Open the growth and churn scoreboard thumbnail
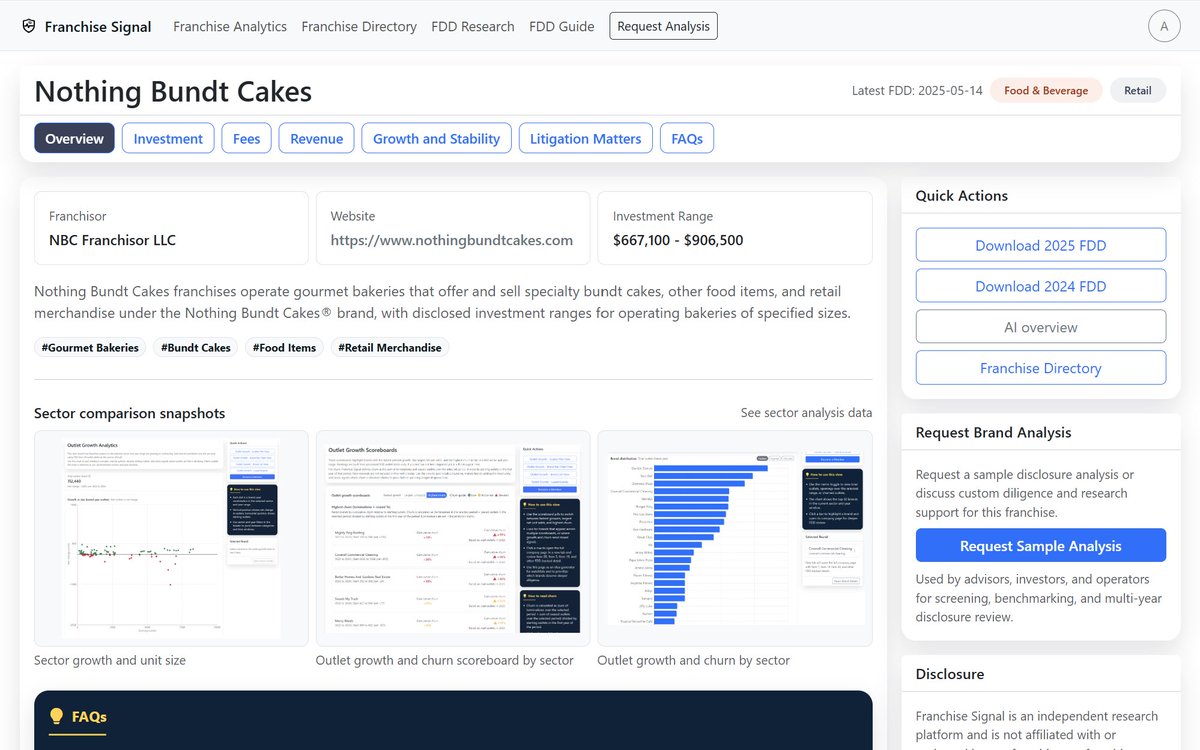Viewport: 1200px width, 750px height. (453, 538)
